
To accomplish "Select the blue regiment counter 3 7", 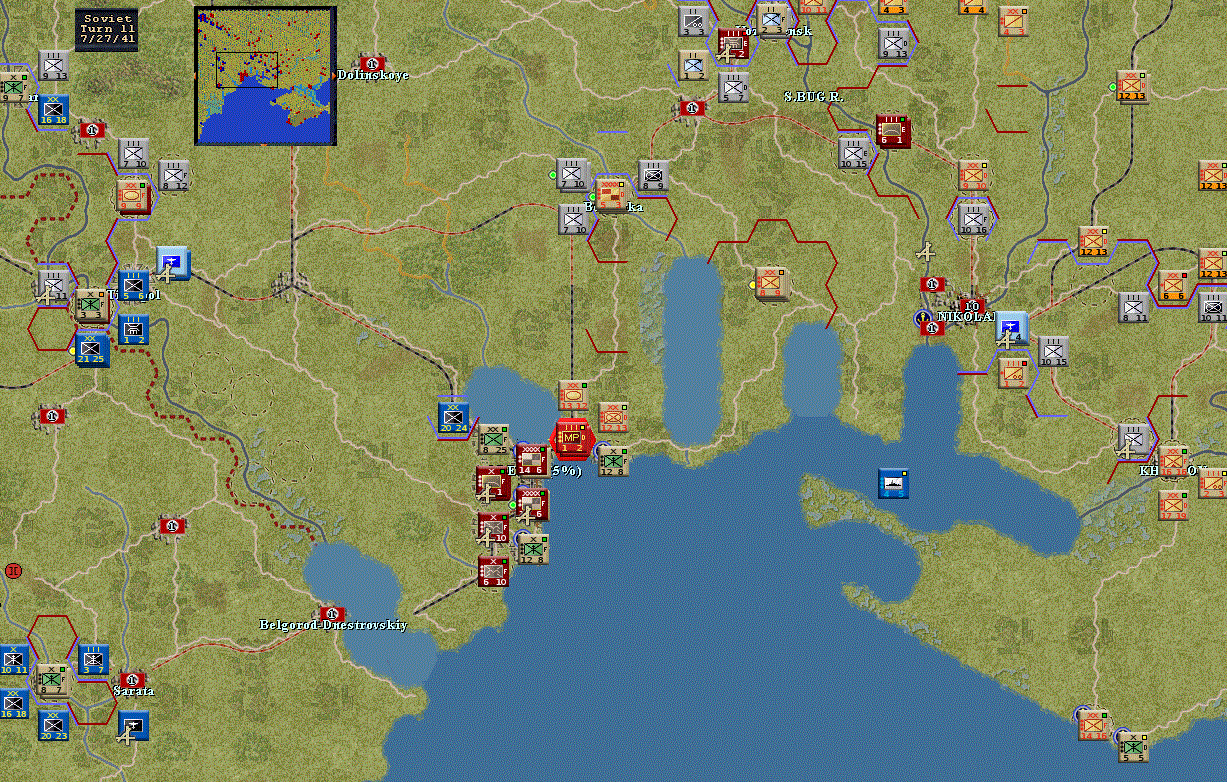I will click(x=93, y=660).
